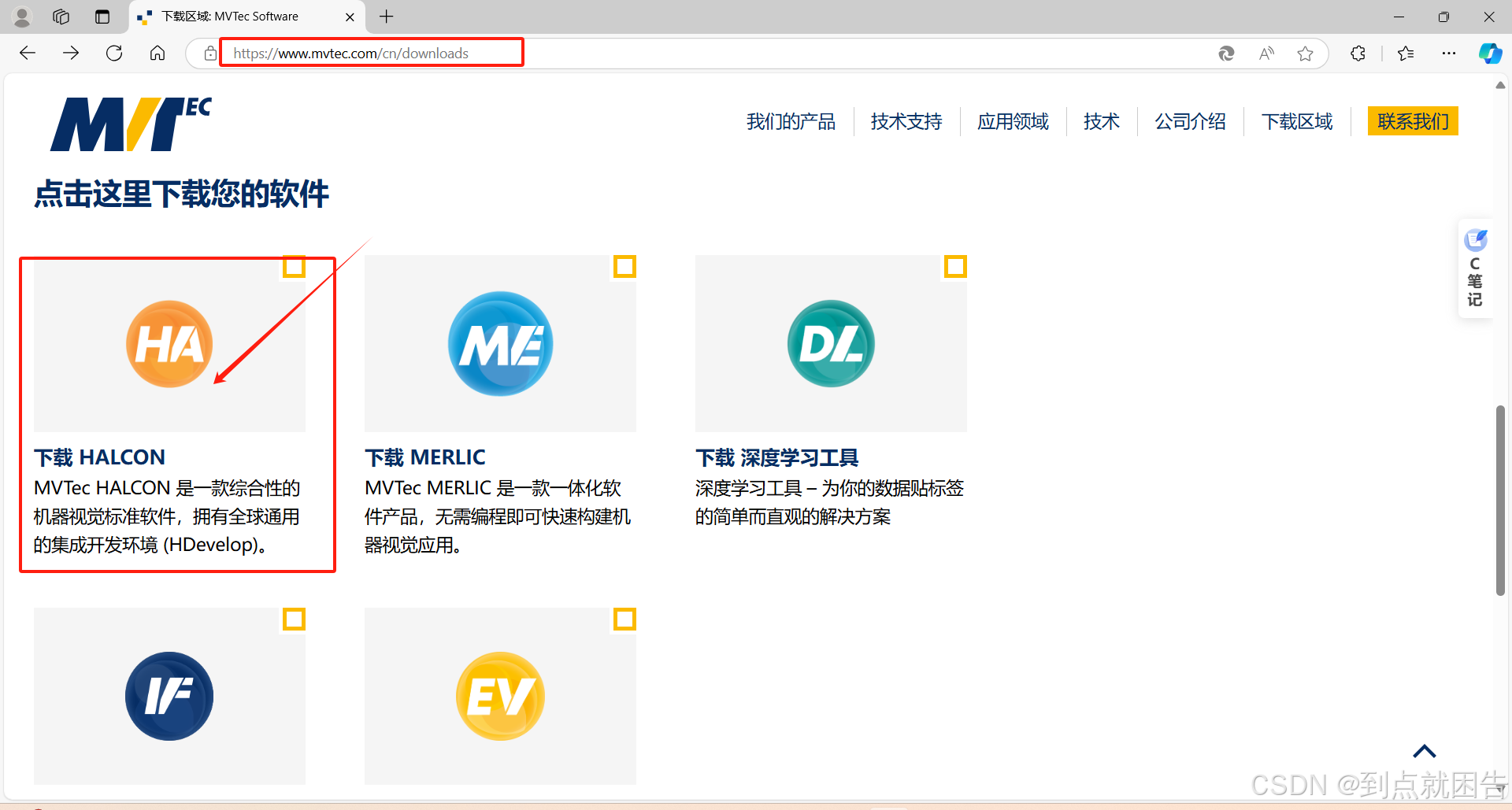Select the MERLIC ME product icon
This screenshot has height=810, width=1512.
tap(500, 343)
